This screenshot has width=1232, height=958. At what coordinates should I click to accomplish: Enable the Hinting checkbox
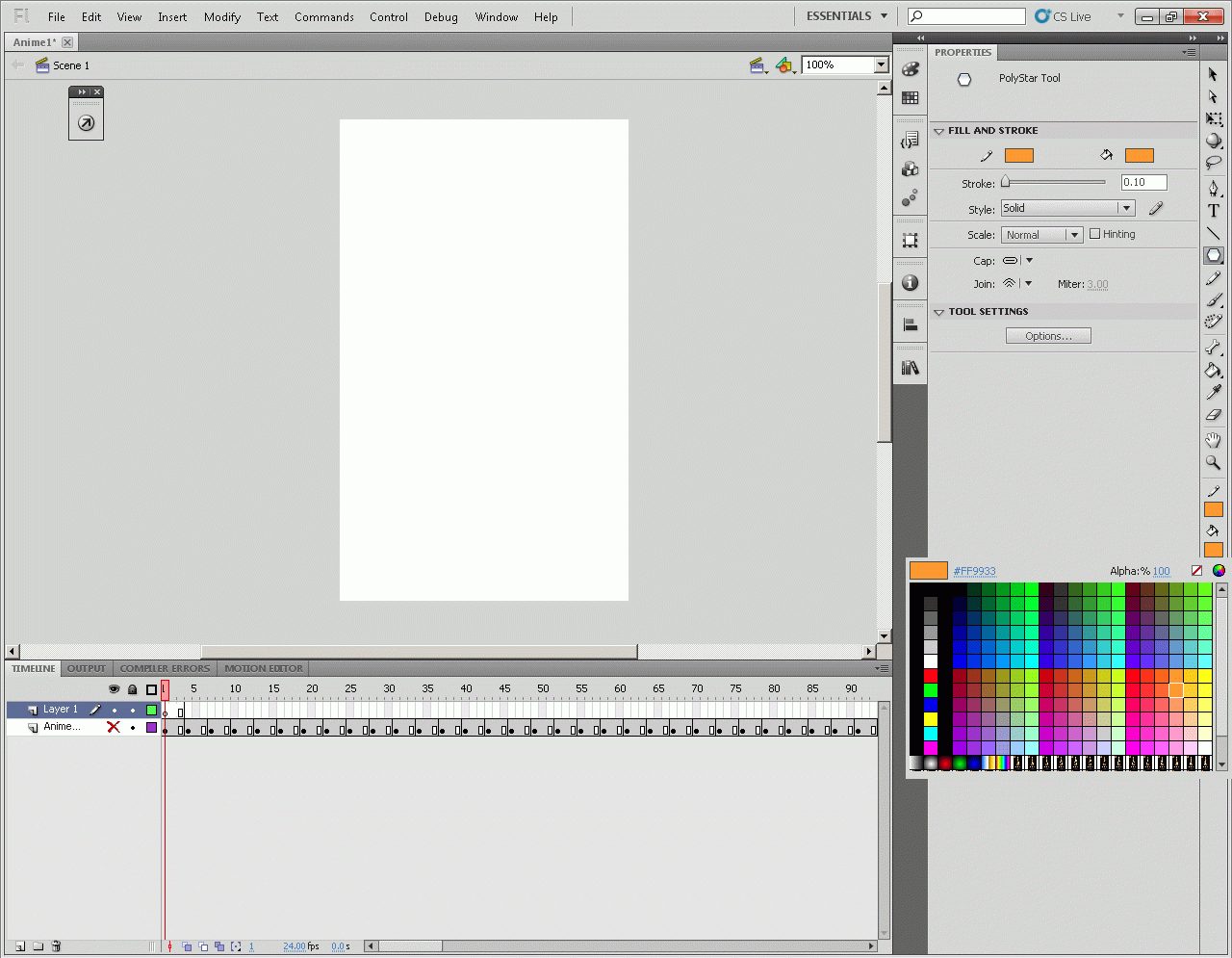1094,234
